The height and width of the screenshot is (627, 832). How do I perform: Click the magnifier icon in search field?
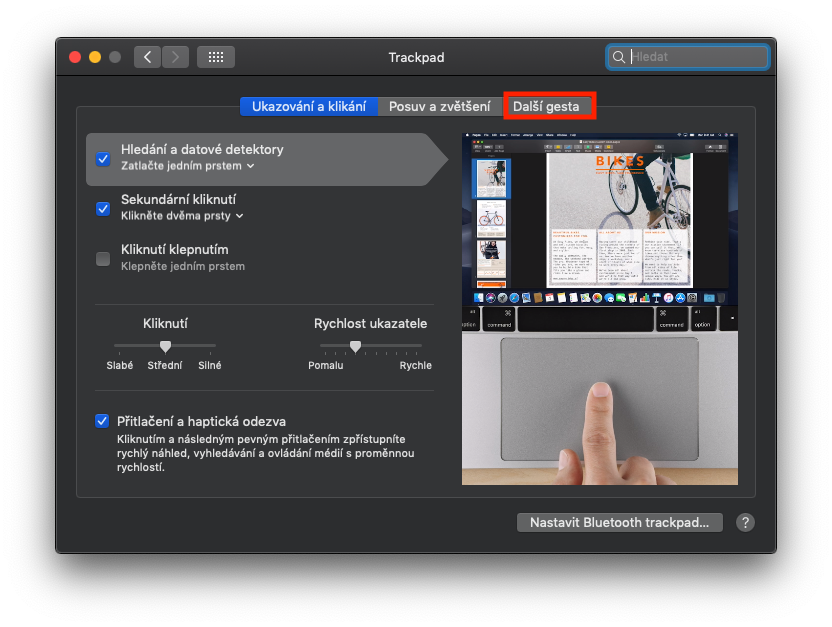tap(620, 58)
